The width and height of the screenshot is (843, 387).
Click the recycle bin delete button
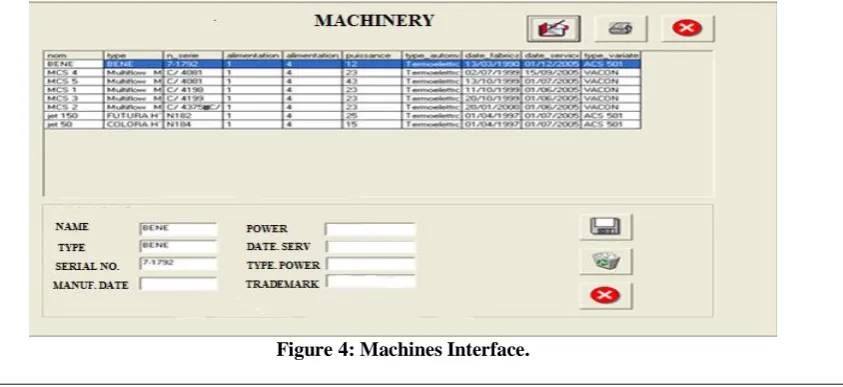(x=605, y=261)
